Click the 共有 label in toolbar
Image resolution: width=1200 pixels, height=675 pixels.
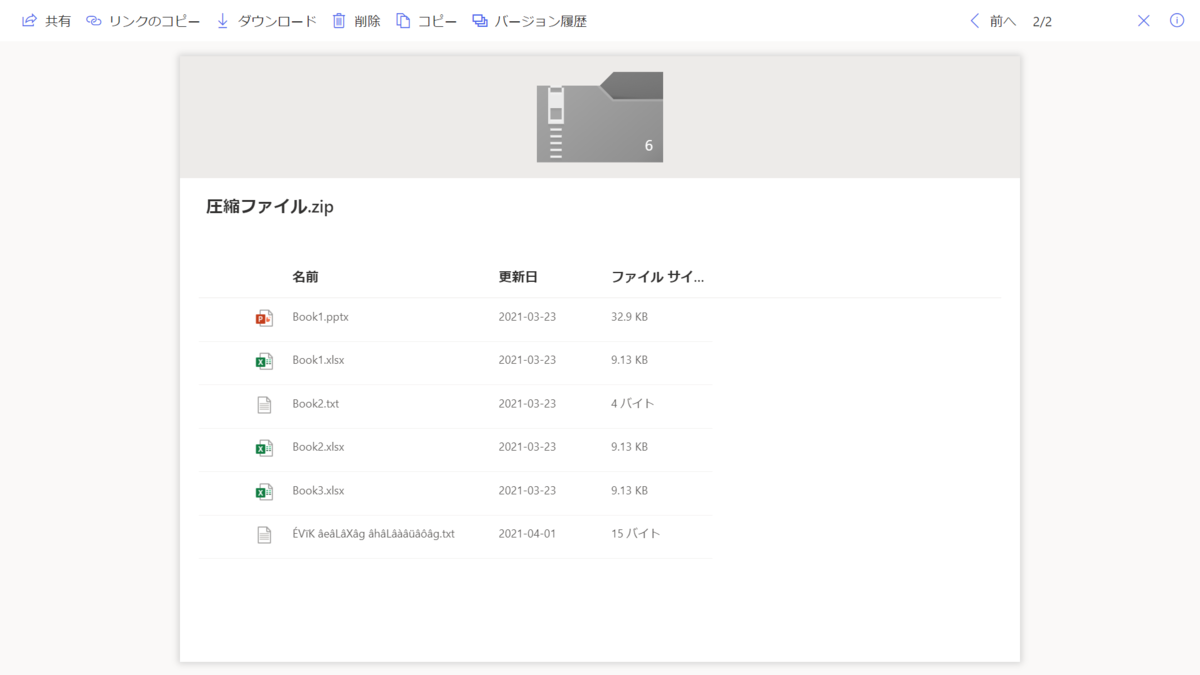coord(58,21)
